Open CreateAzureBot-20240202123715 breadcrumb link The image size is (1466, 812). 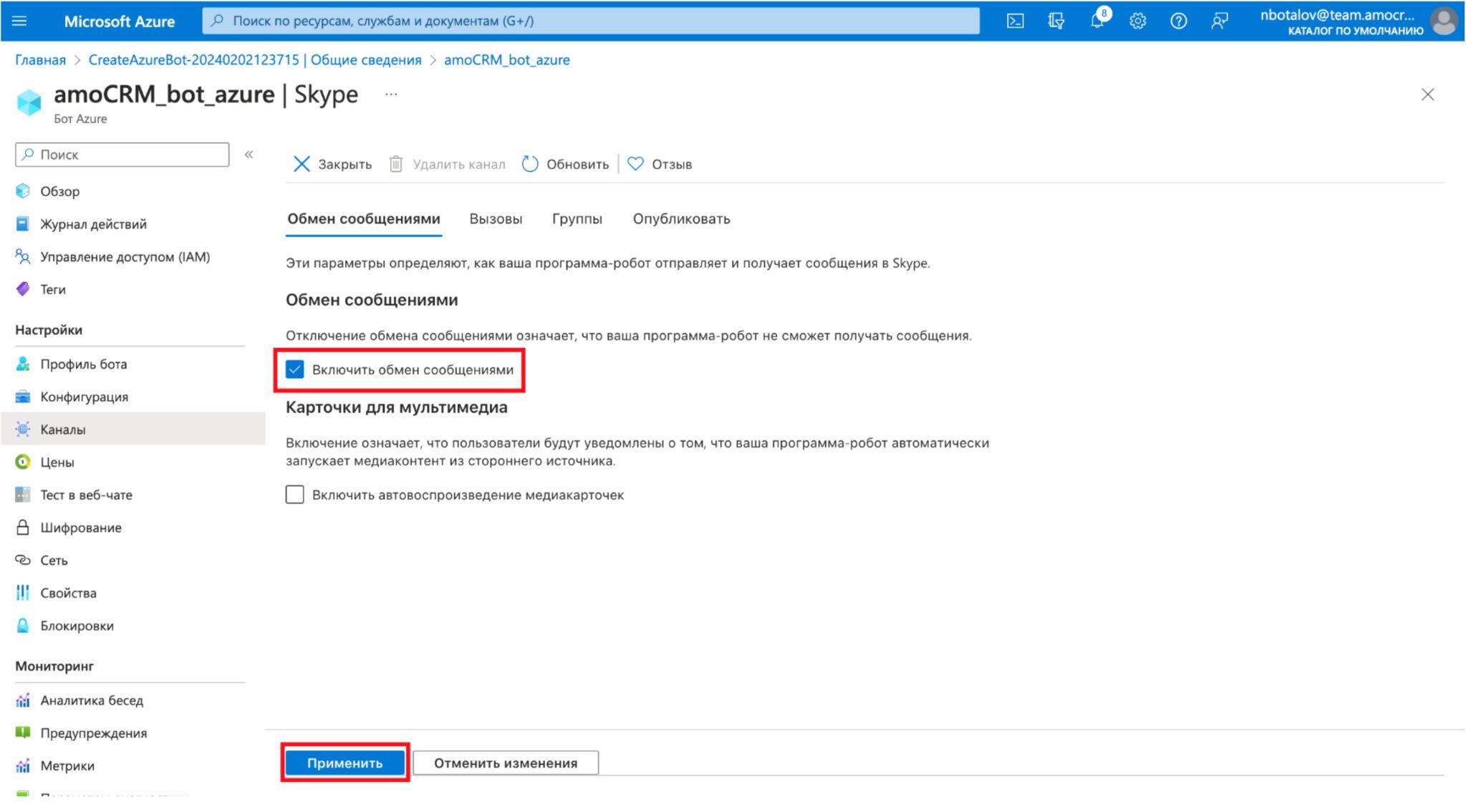pyautogui.click(x=255, y=60)
